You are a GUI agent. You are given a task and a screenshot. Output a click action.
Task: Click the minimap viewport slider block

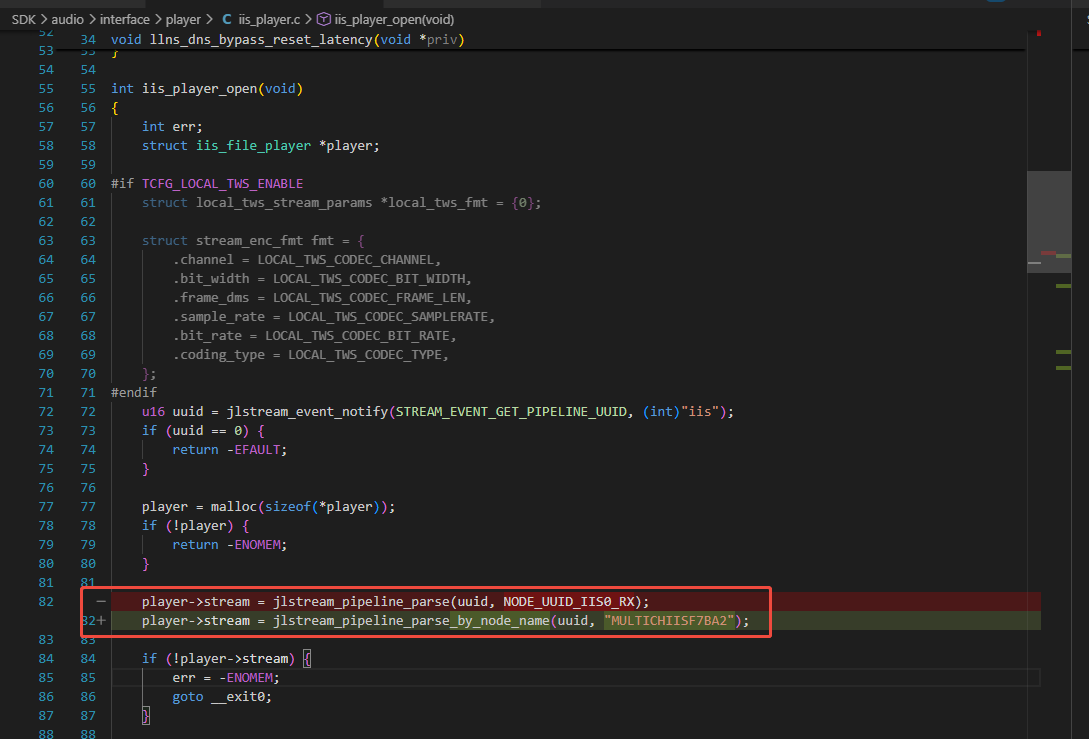point(1049,222)
